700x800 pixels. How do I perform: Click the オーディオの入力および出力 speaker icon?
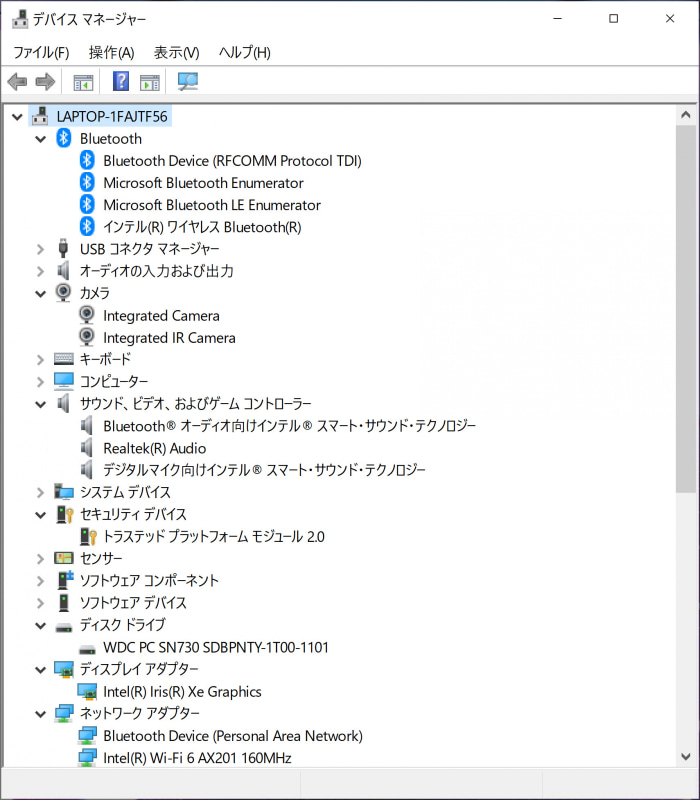tap(63, 270)
